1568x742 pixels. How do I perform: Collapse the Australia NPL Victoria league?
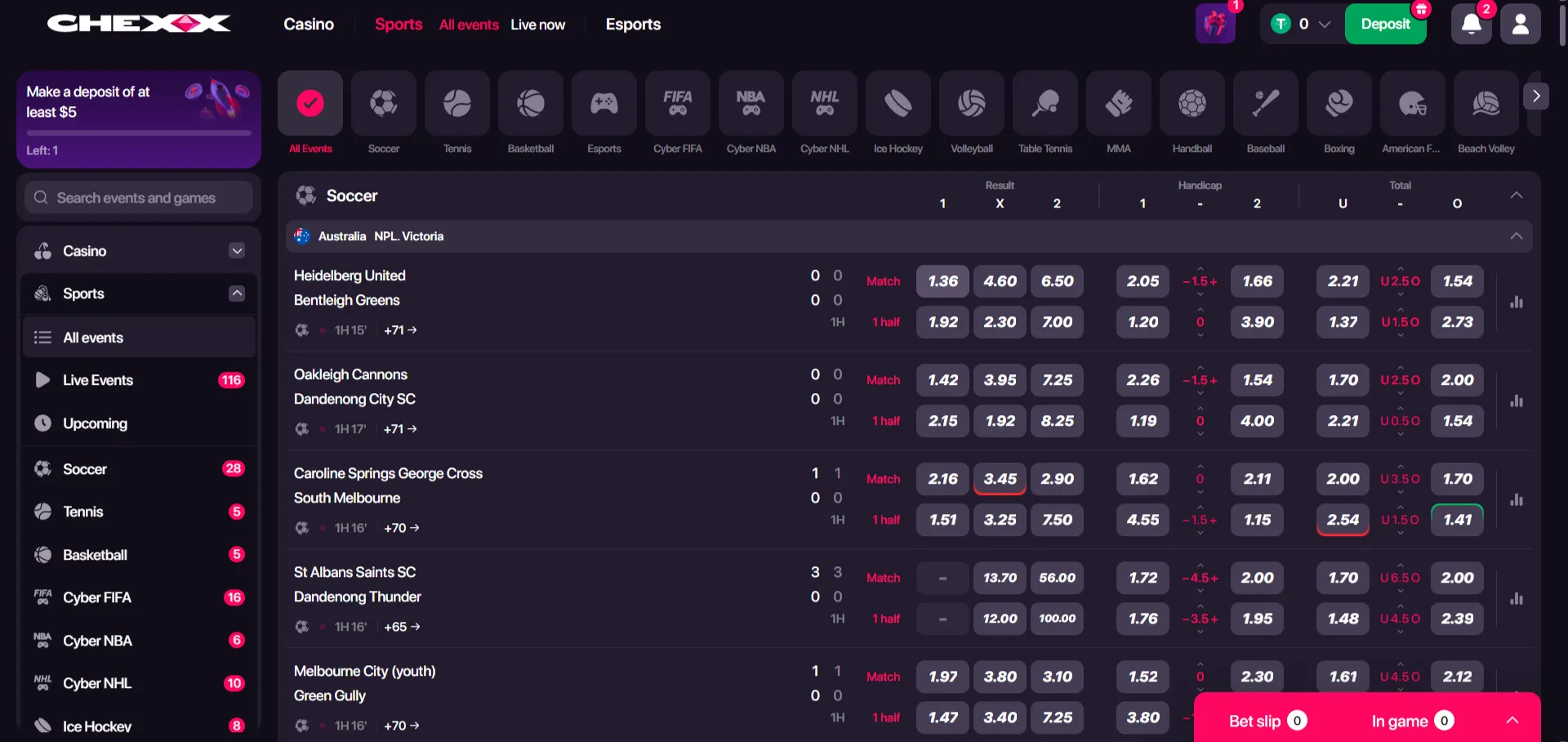(1517, 236)
